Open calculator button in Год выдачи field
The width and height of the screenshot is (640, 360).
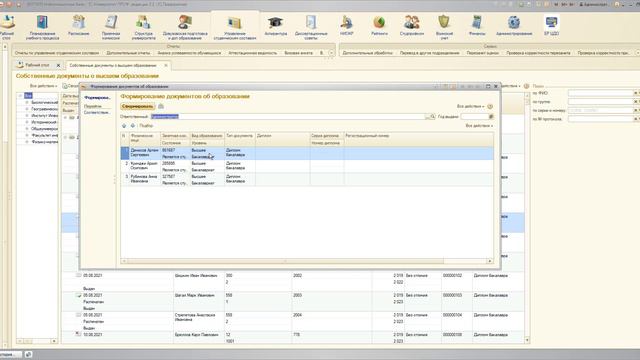[491, 117]
